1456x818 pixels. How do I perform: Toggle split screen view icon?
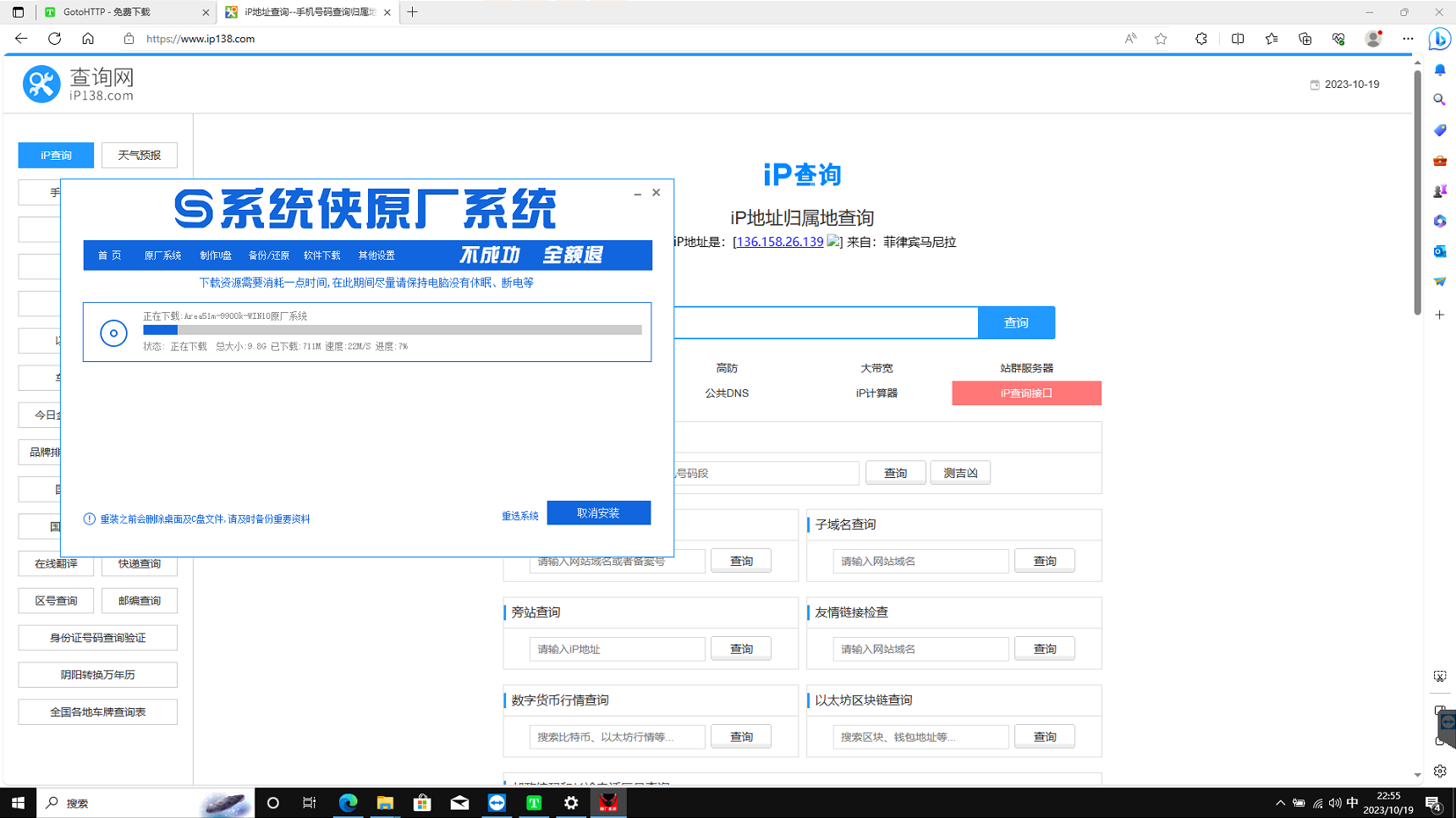tap(1238, 39)
